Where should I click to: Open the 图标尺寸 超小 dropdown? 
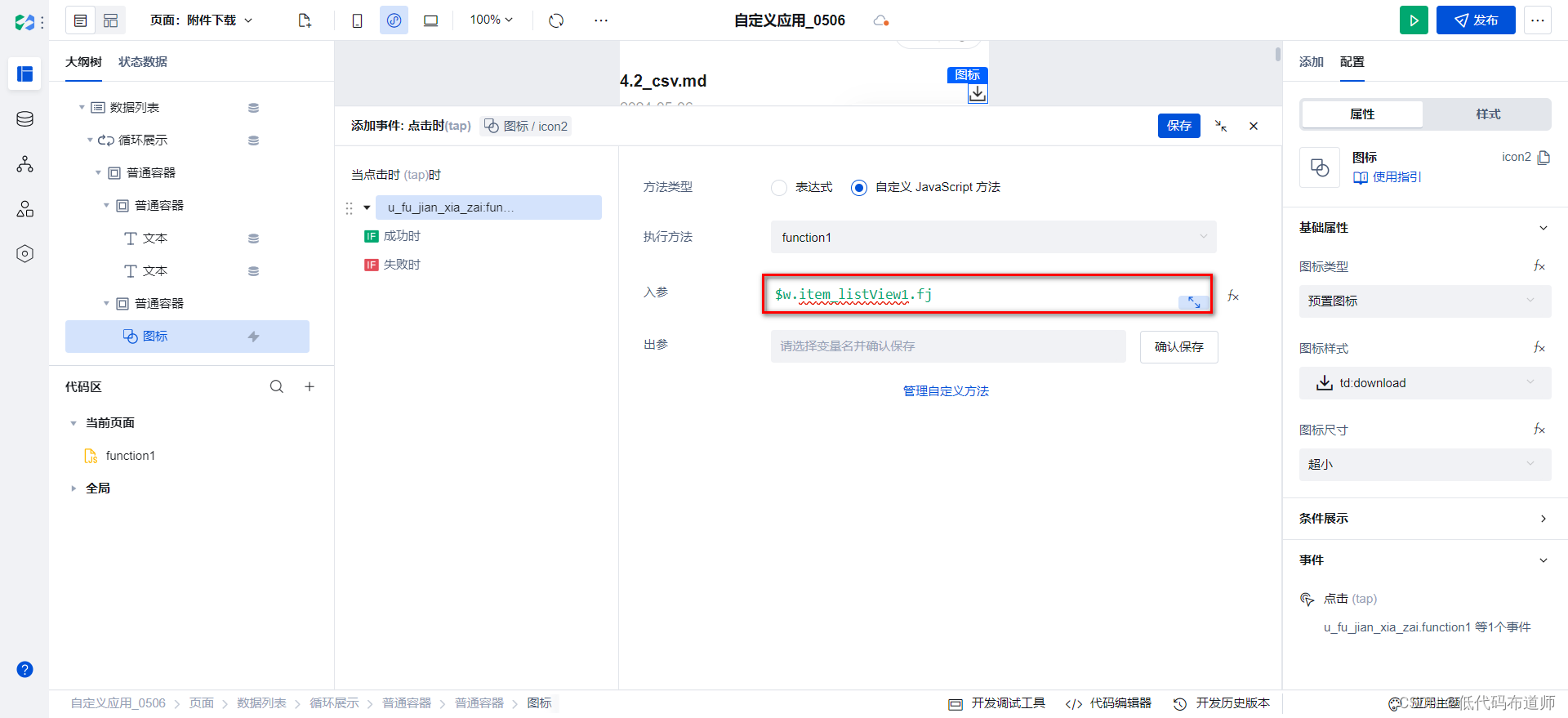pos(1425,464)
